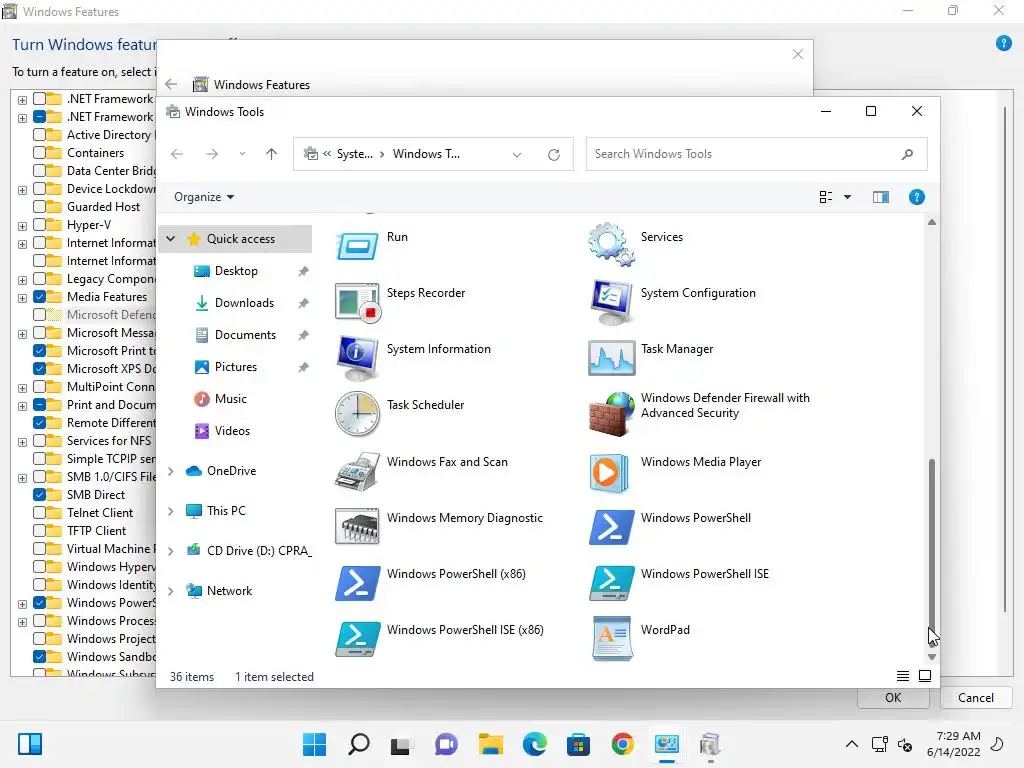This screenshot has height=768, width=1024.
Task: Open the Run tool icon
Action: coord(357,245)
